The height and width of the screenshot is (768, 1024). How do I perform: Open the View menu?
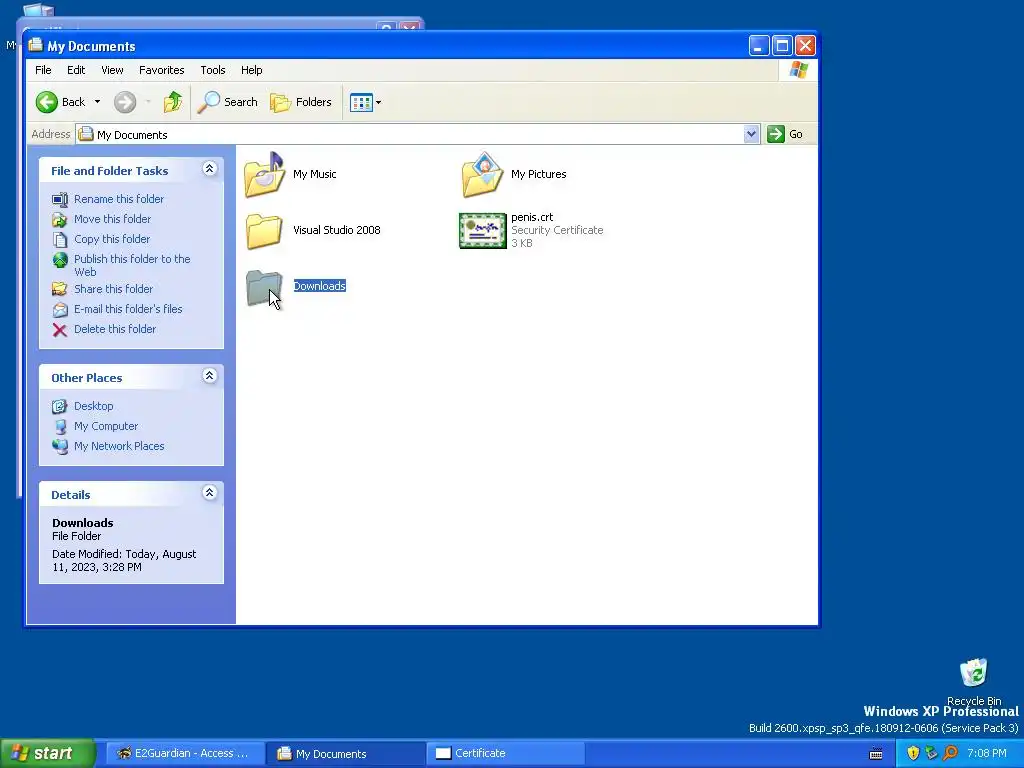coord(112,70)
